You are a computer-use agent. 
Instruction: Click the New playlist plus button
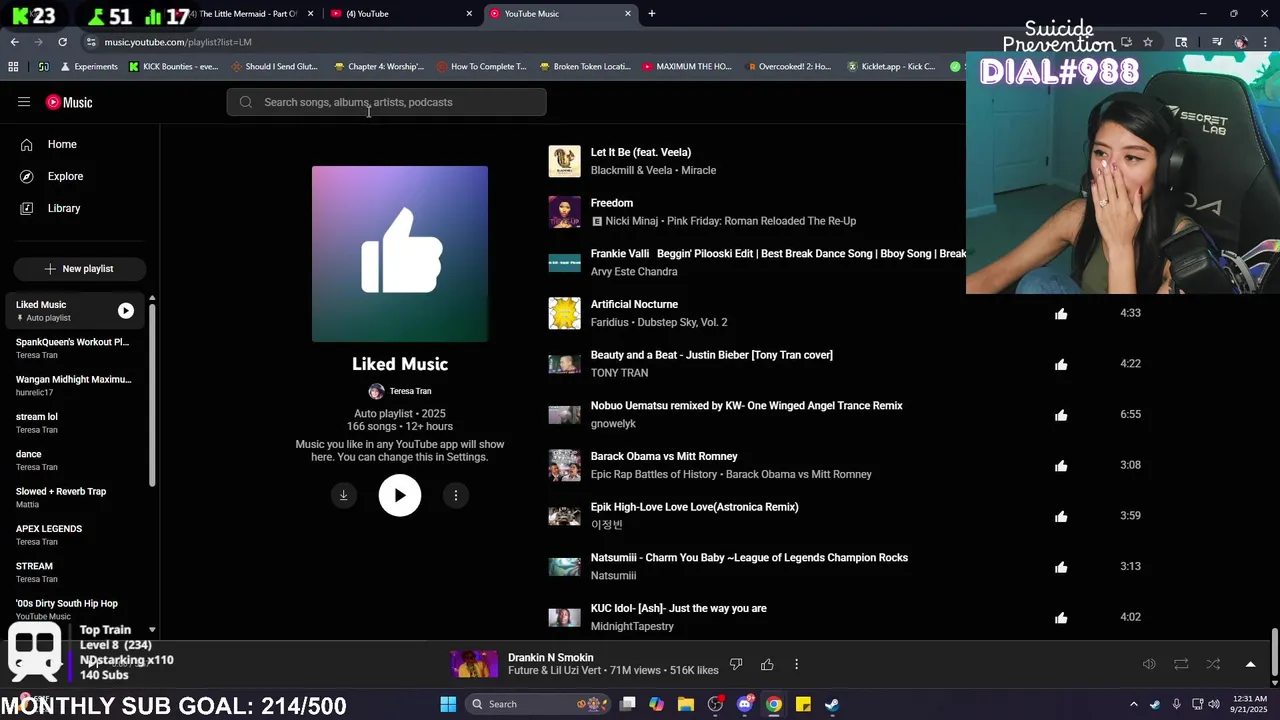click(x=80, y=269)
